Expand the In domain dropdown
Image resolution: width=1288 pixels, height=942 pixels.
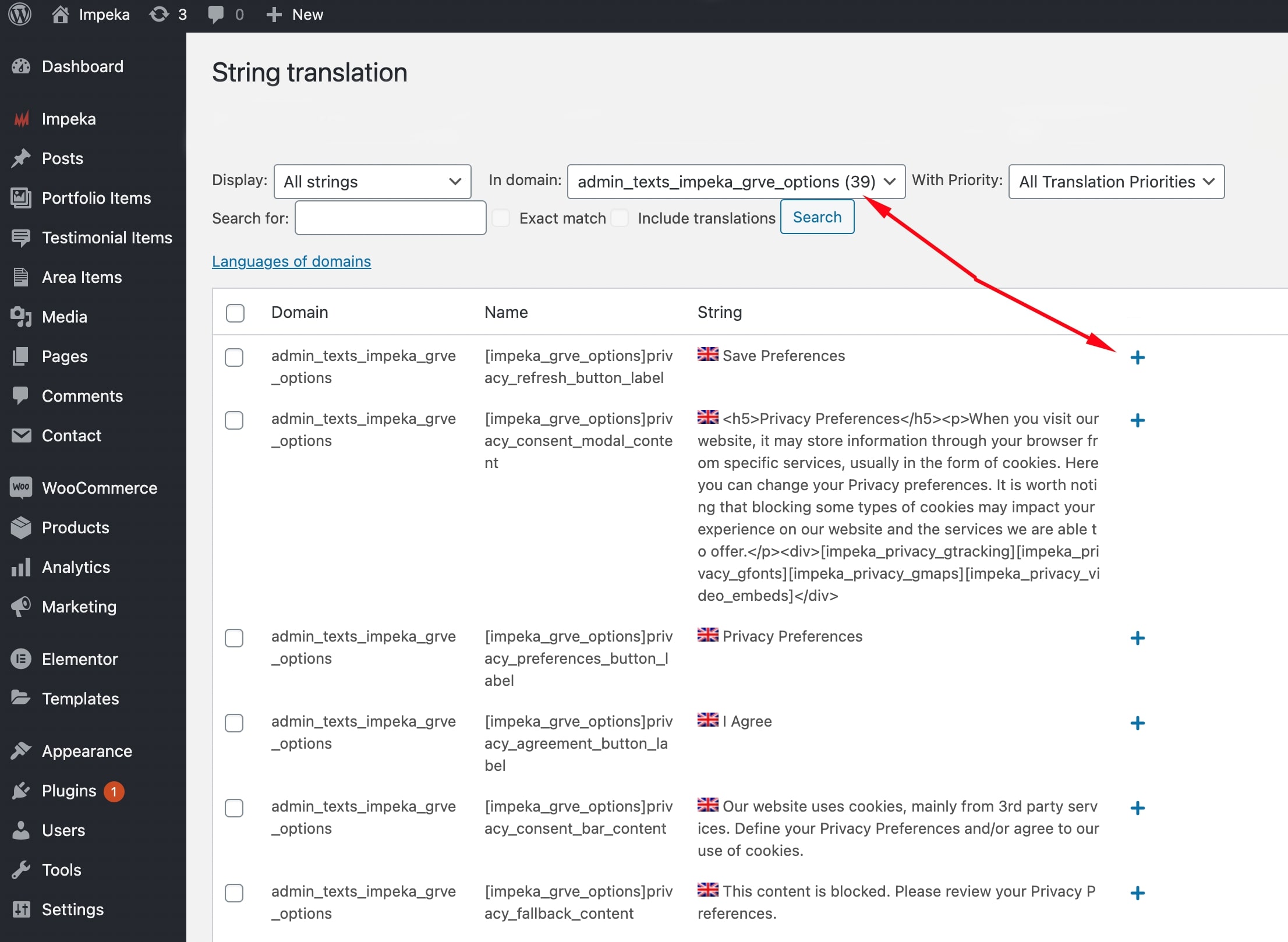click(x=735, y=182)
